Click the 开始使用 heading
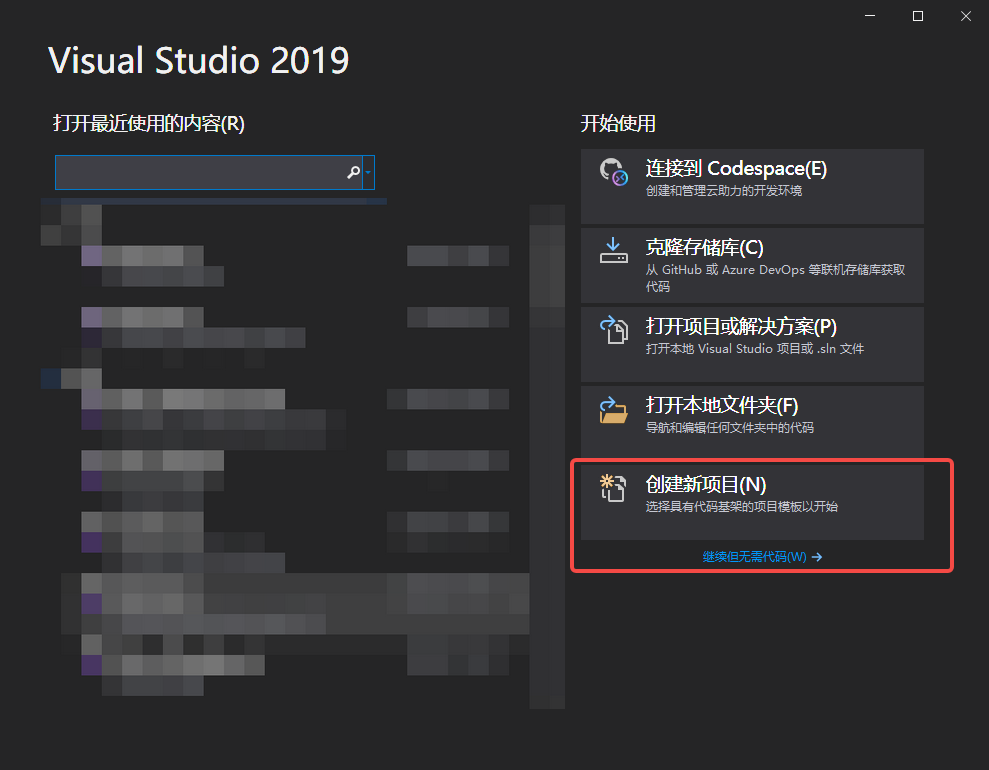The width and height of the screenshot is (989, 770). tap(618, 123)
